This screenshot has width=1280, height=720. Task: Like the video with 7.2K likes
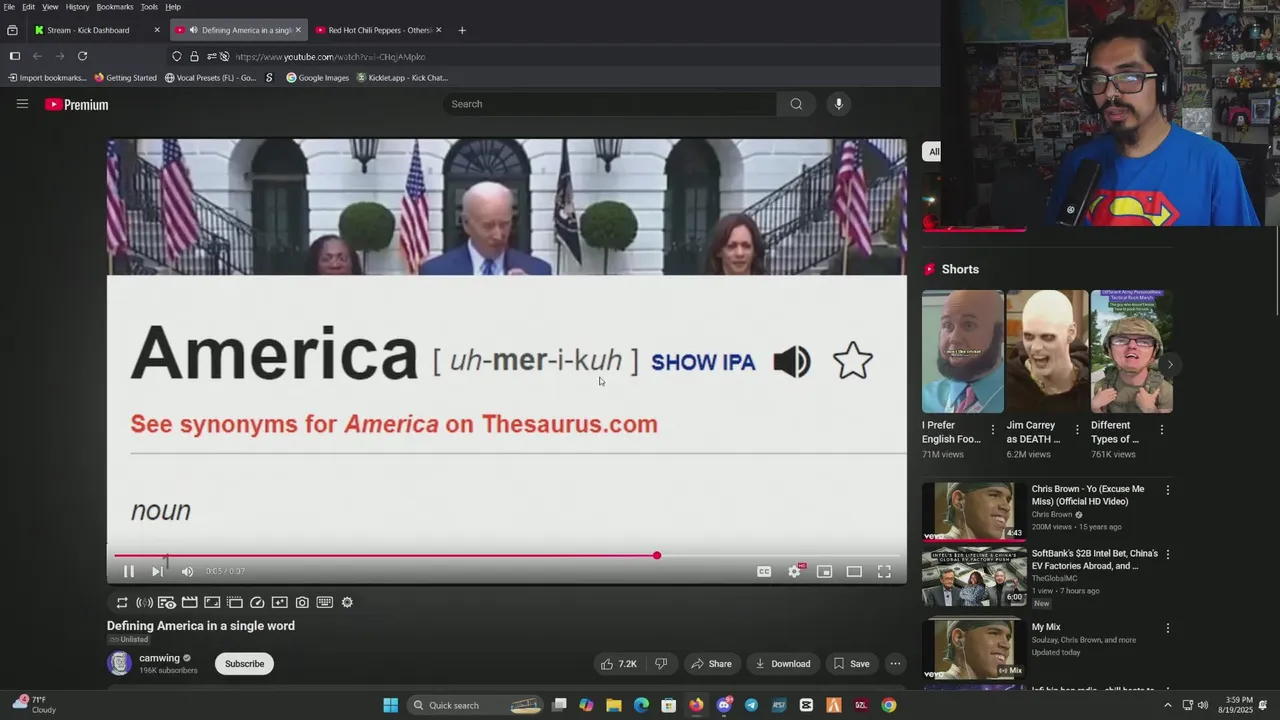(618, 664)
